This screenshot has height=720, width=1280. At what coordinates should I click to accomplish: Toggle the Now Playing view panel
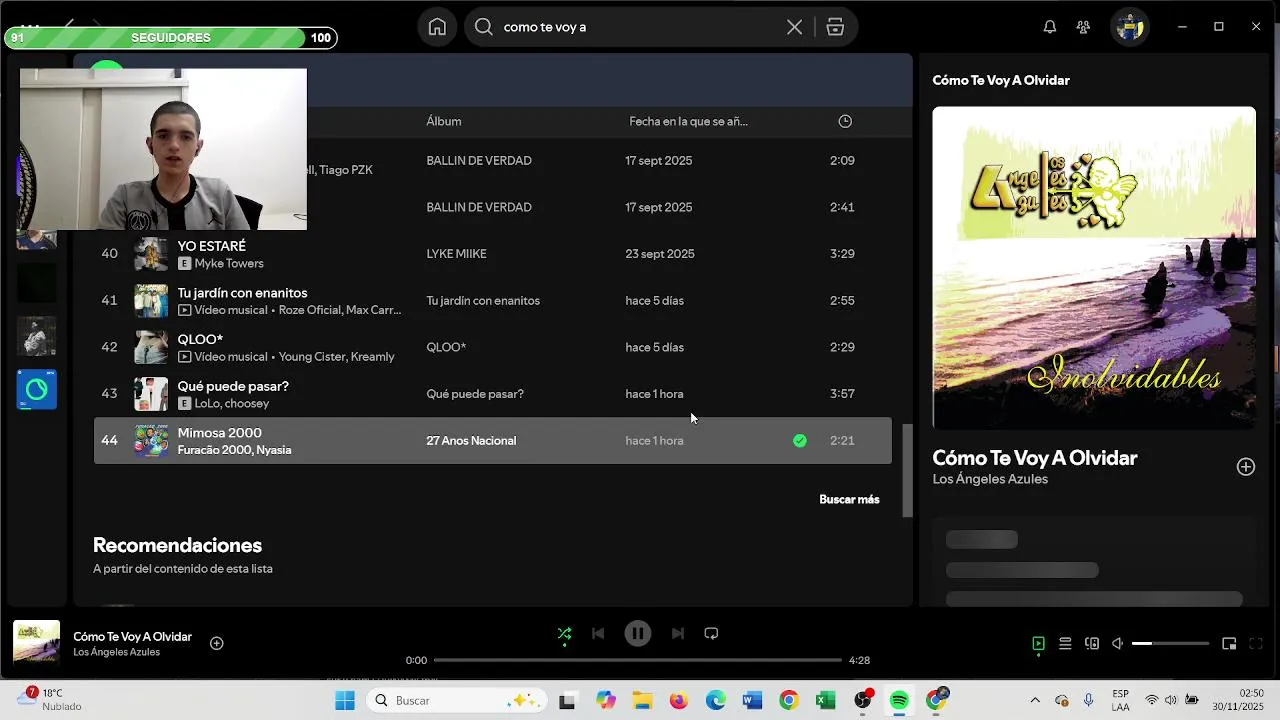pos(1038,644)
